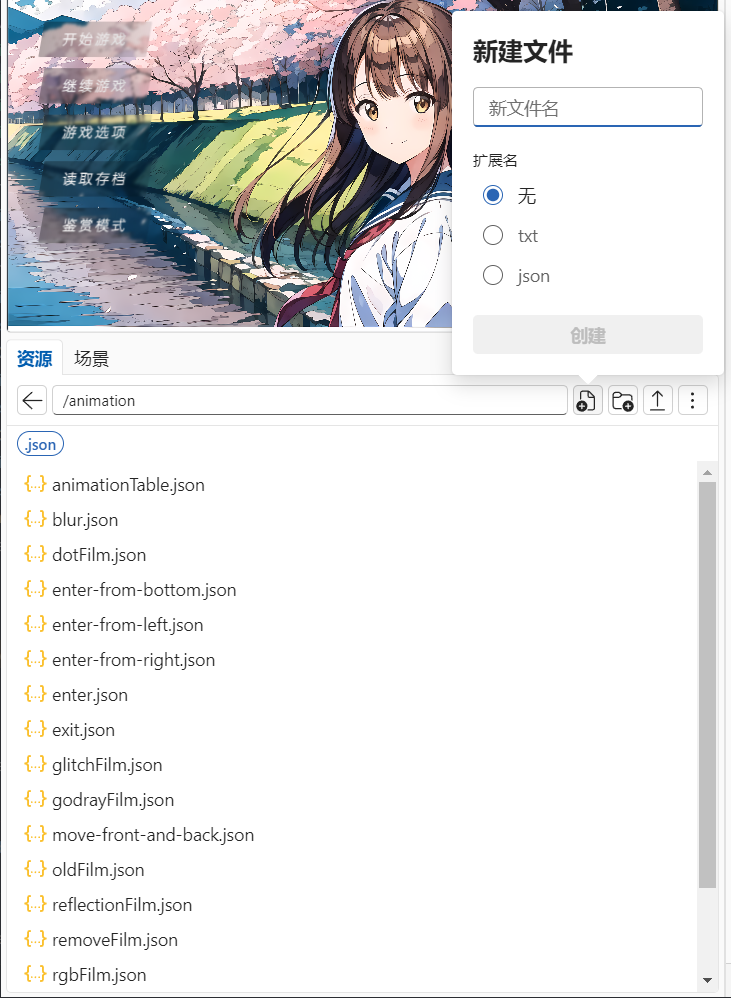The image size is (731, 998).
Task: Click the new file icon button
Action: tap(587, 400)
